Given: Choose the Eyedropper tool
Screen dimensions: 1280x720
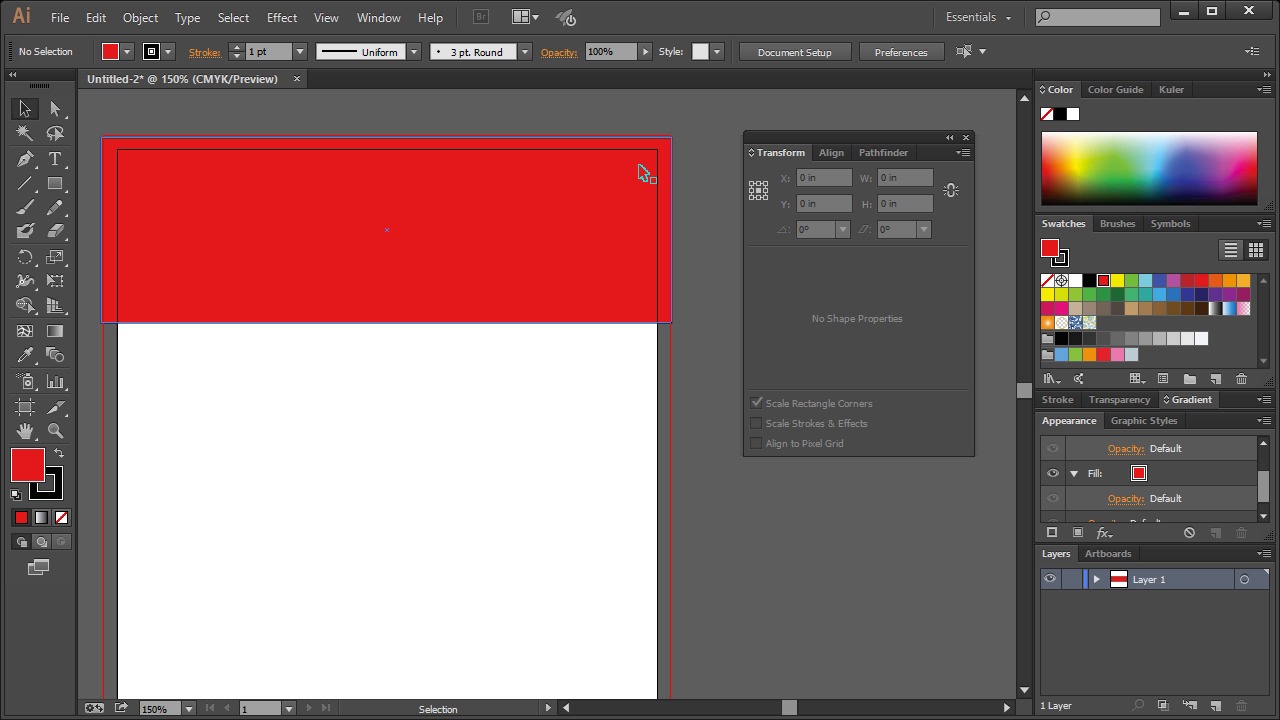Looking at the screenshot, I should (x=25, y=356).
